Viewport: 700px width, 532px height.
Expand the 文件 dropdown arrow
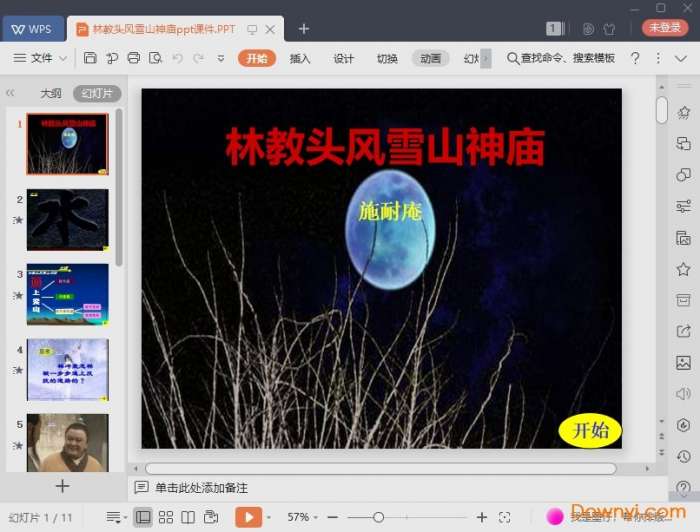click(63, 58)
